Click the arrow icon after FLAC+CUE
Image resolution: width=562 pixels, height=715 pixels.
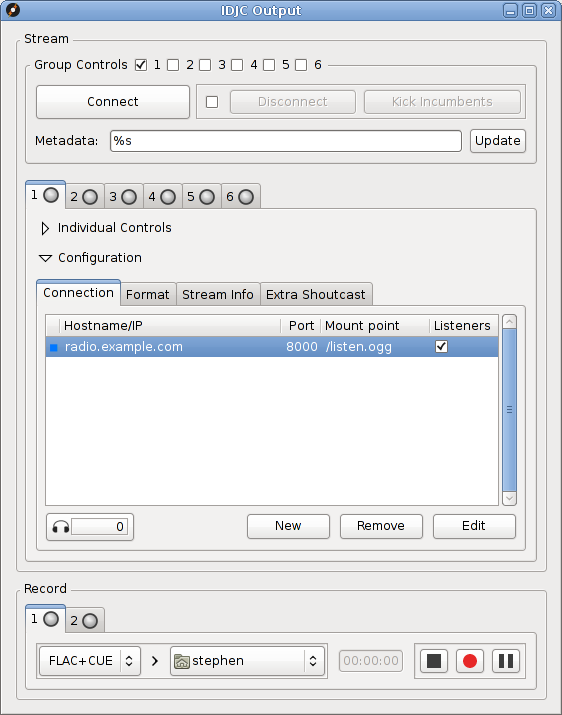coord(155,661)
